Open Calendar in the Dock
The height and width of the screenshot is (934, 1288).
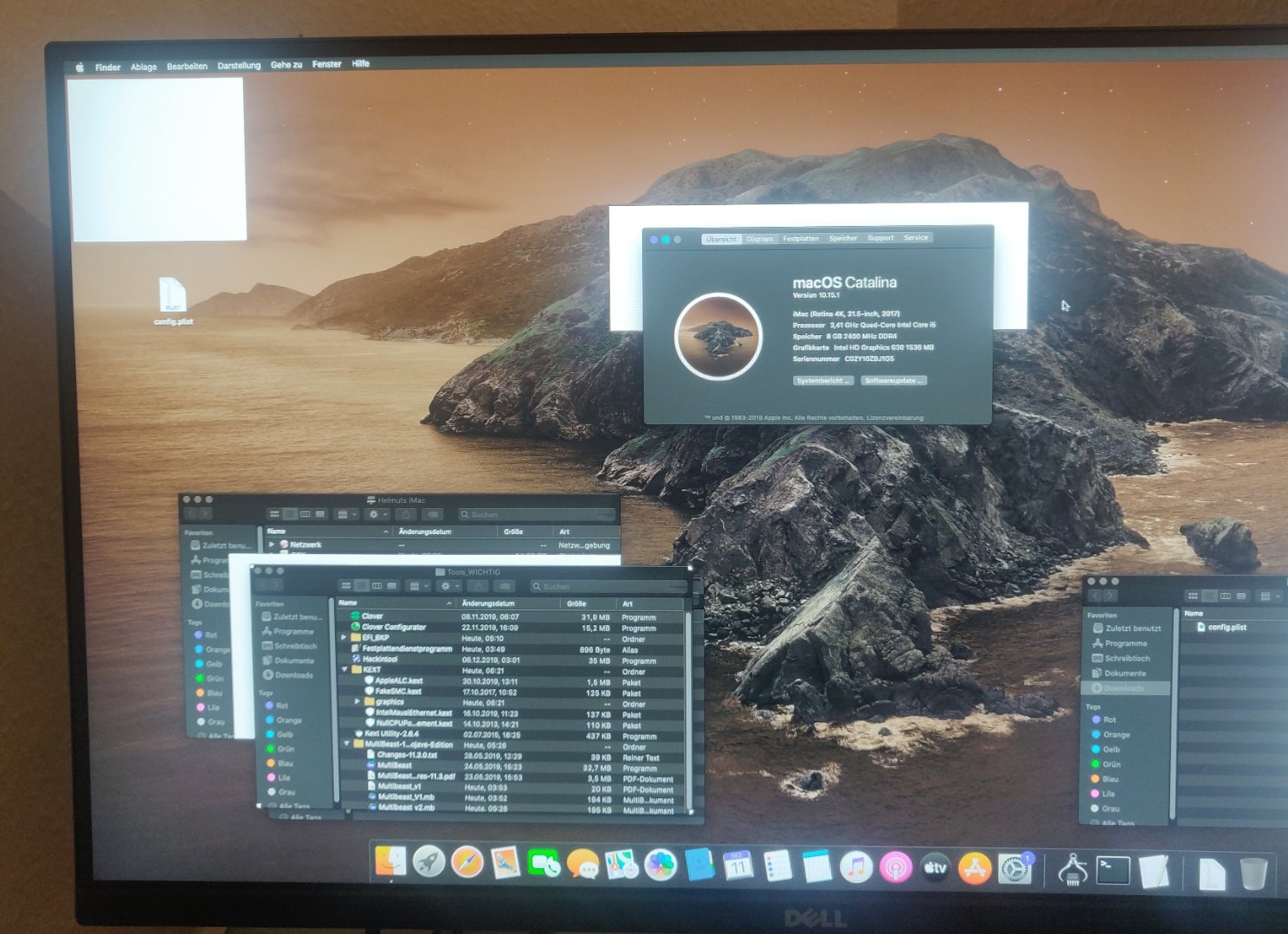coord(737,866)
